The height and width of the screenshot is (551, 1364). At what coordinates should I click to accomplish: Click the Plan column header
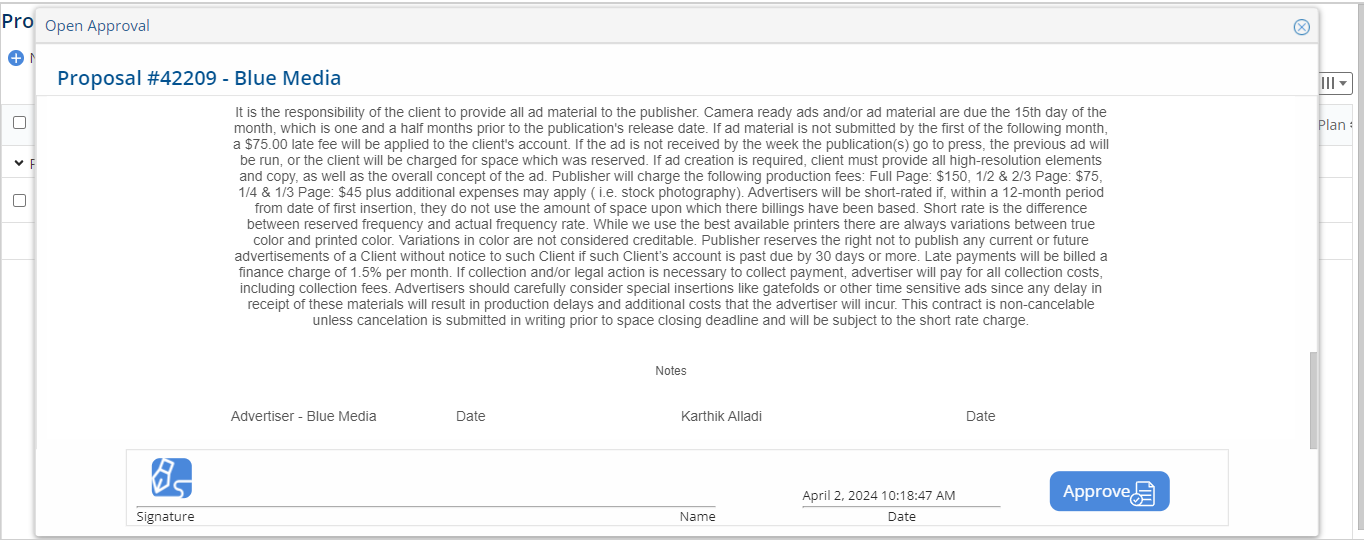point(1332,125)
